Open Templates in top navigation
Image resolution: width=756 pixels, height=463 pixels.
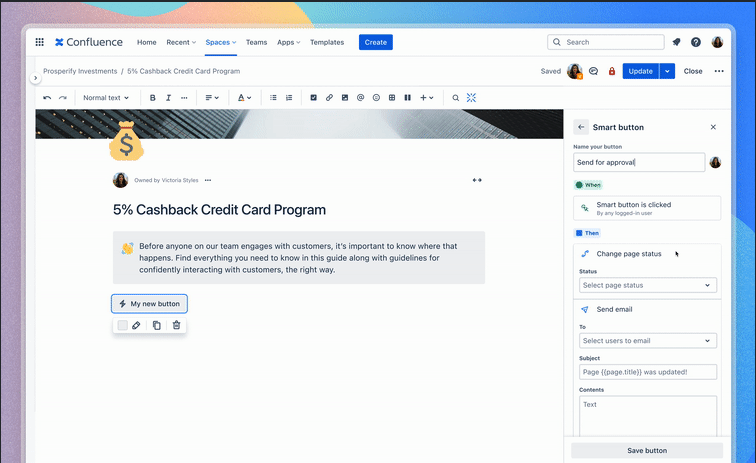327,42
